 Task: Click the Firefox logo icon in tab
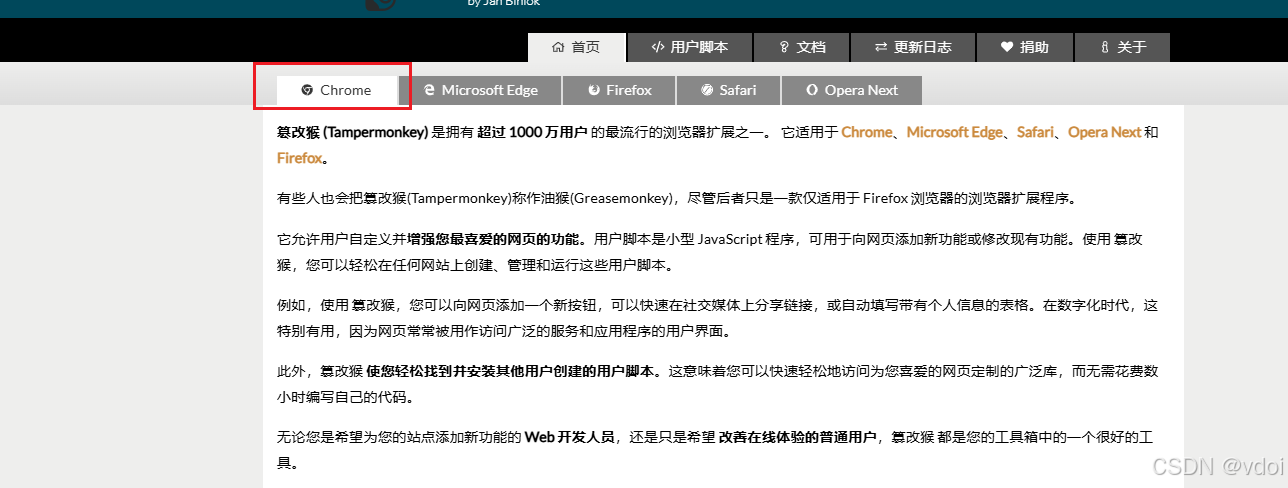click(x=594, y=90)
